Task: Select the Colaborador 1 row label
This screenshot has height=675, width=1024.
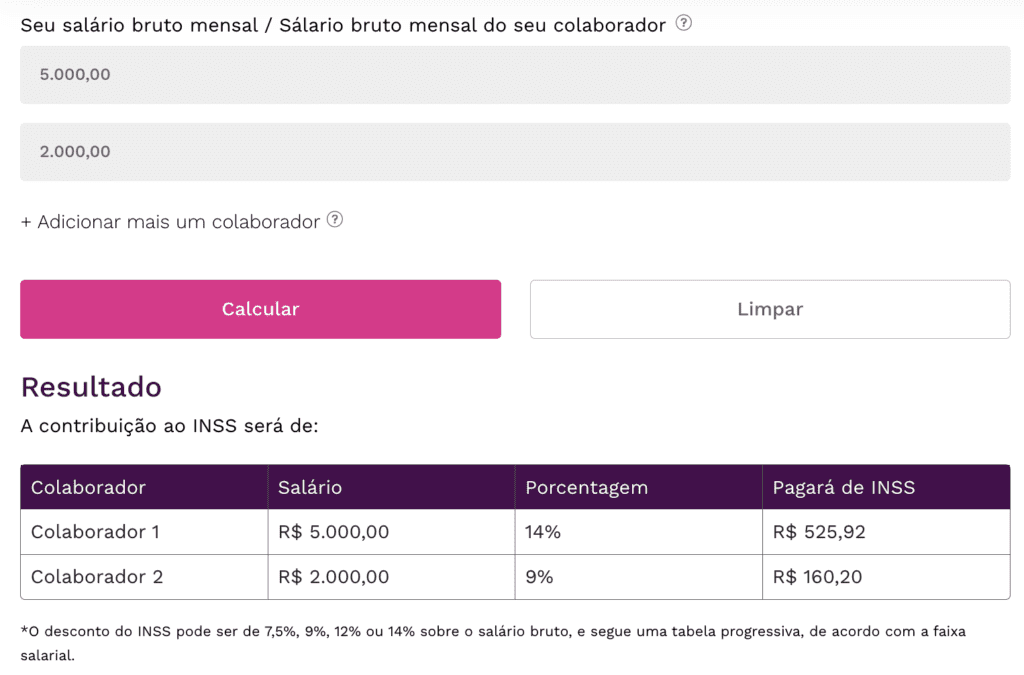Action: pyautogui.click(x=95, y=532)
